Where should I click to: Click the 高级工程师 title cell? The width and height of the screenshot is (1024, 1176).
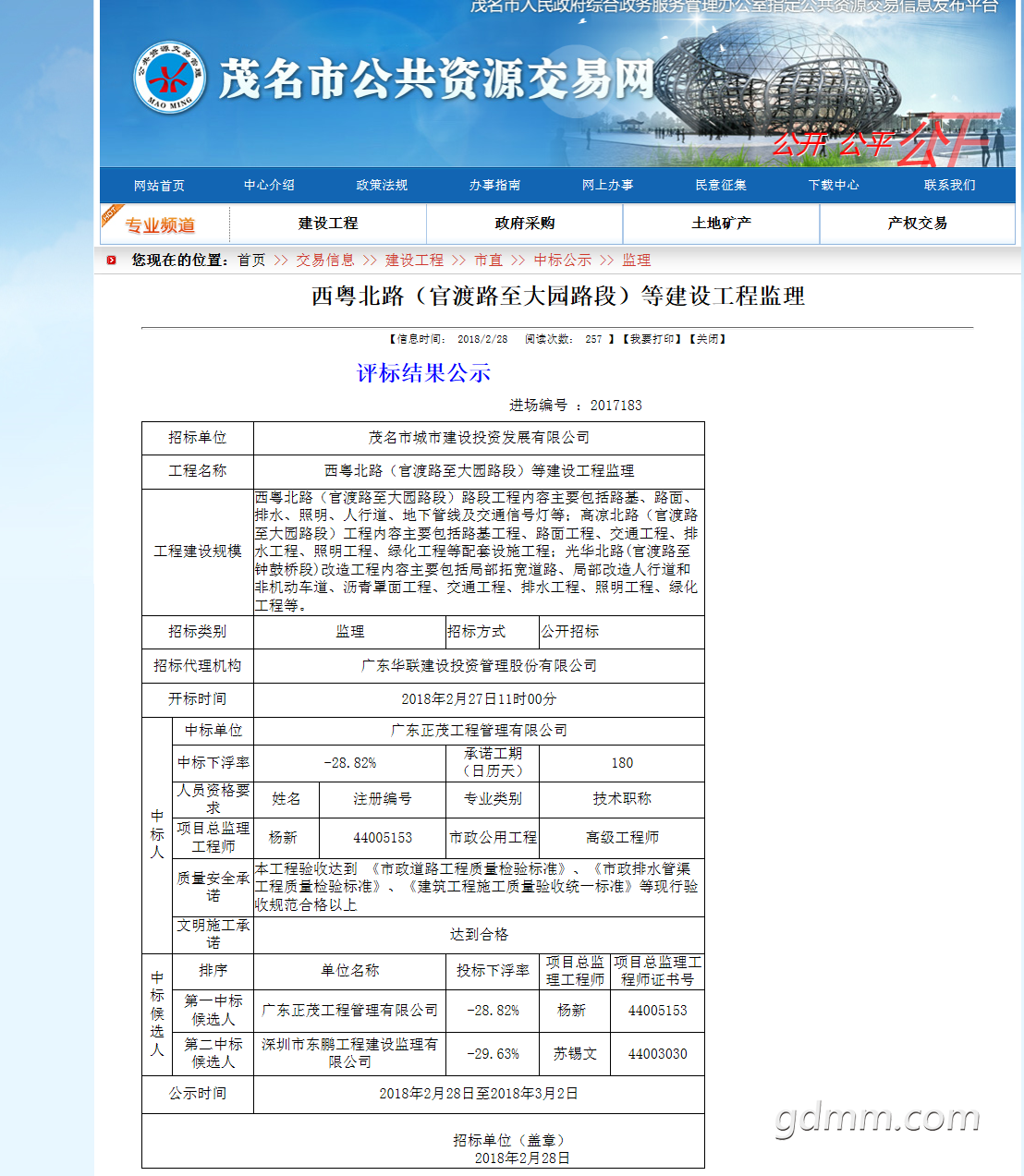[622, 838]
